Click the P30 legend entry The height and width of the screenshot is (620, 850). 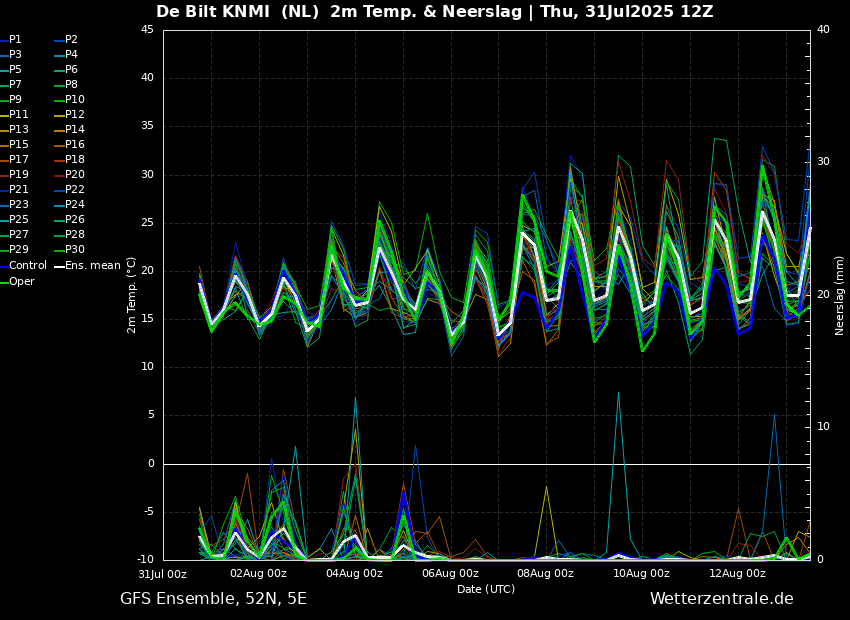click(75, 250)
